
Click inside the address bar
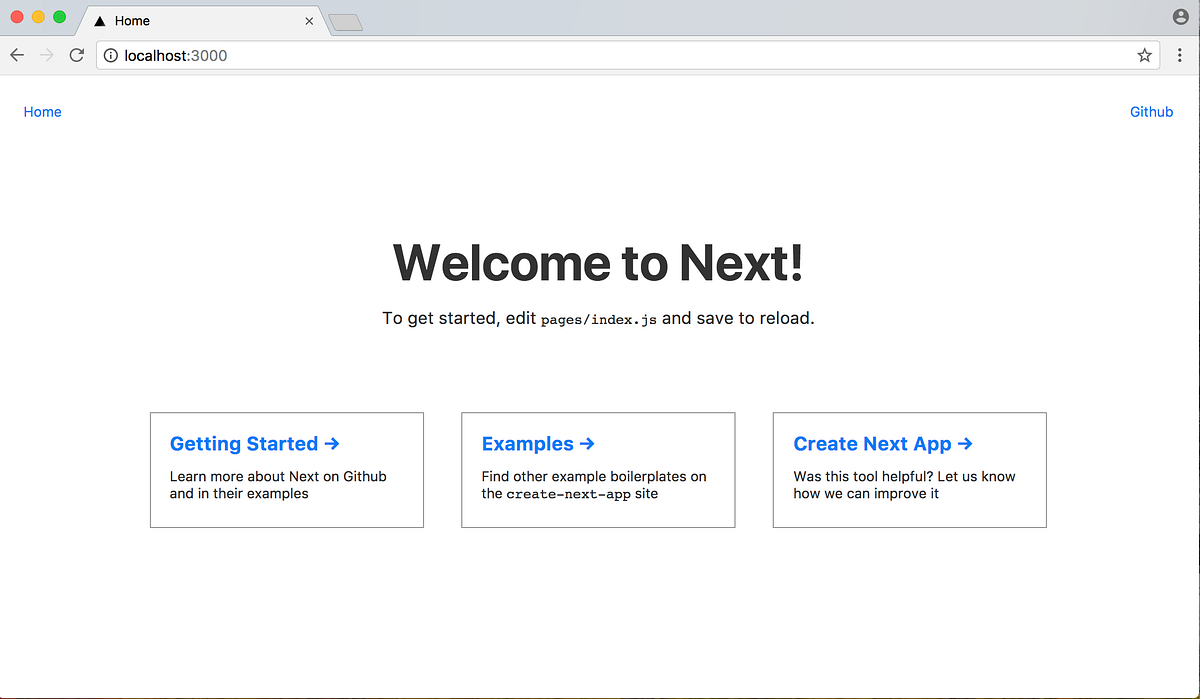click(400, 55)
